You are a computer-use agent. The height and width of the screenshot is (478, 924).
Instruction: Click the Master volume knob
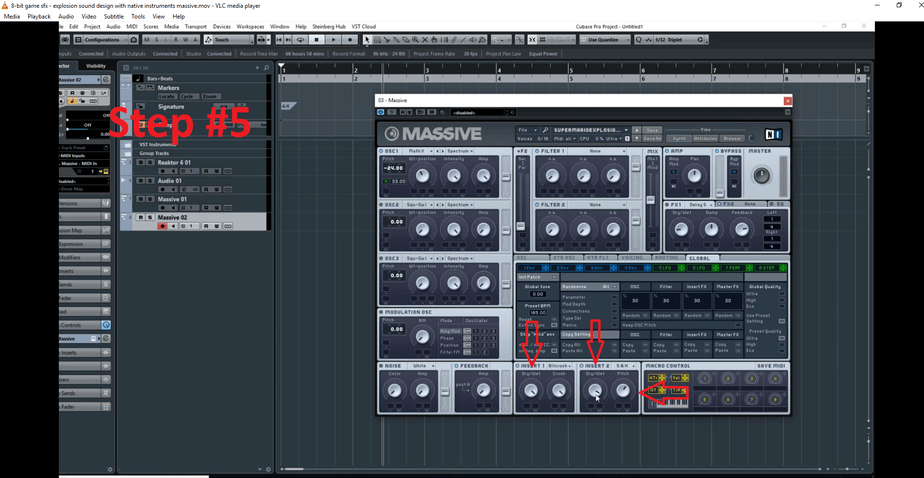[761, 174]
